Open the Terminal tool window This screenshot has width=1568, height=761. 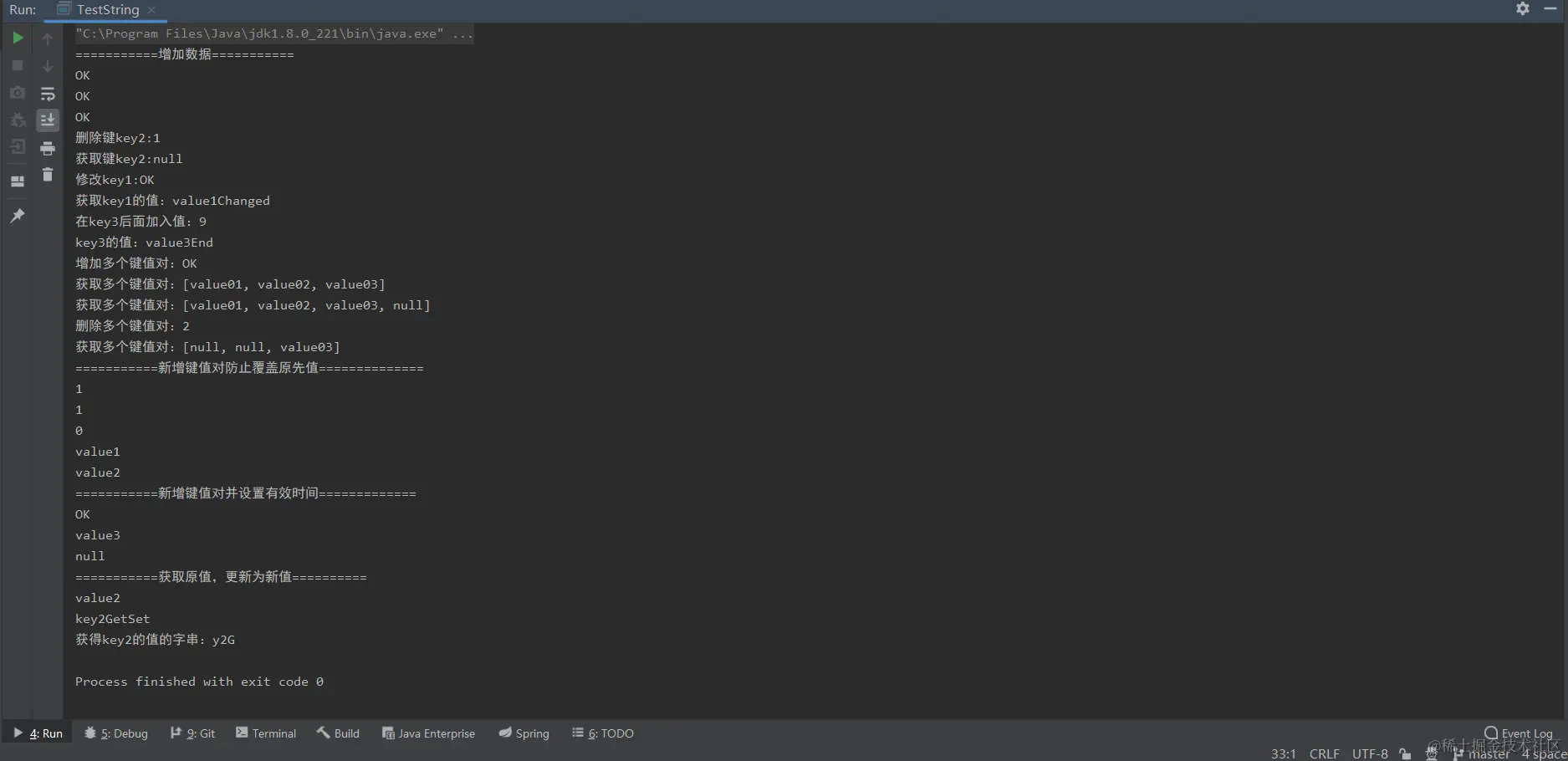click(x=266, y=733)
